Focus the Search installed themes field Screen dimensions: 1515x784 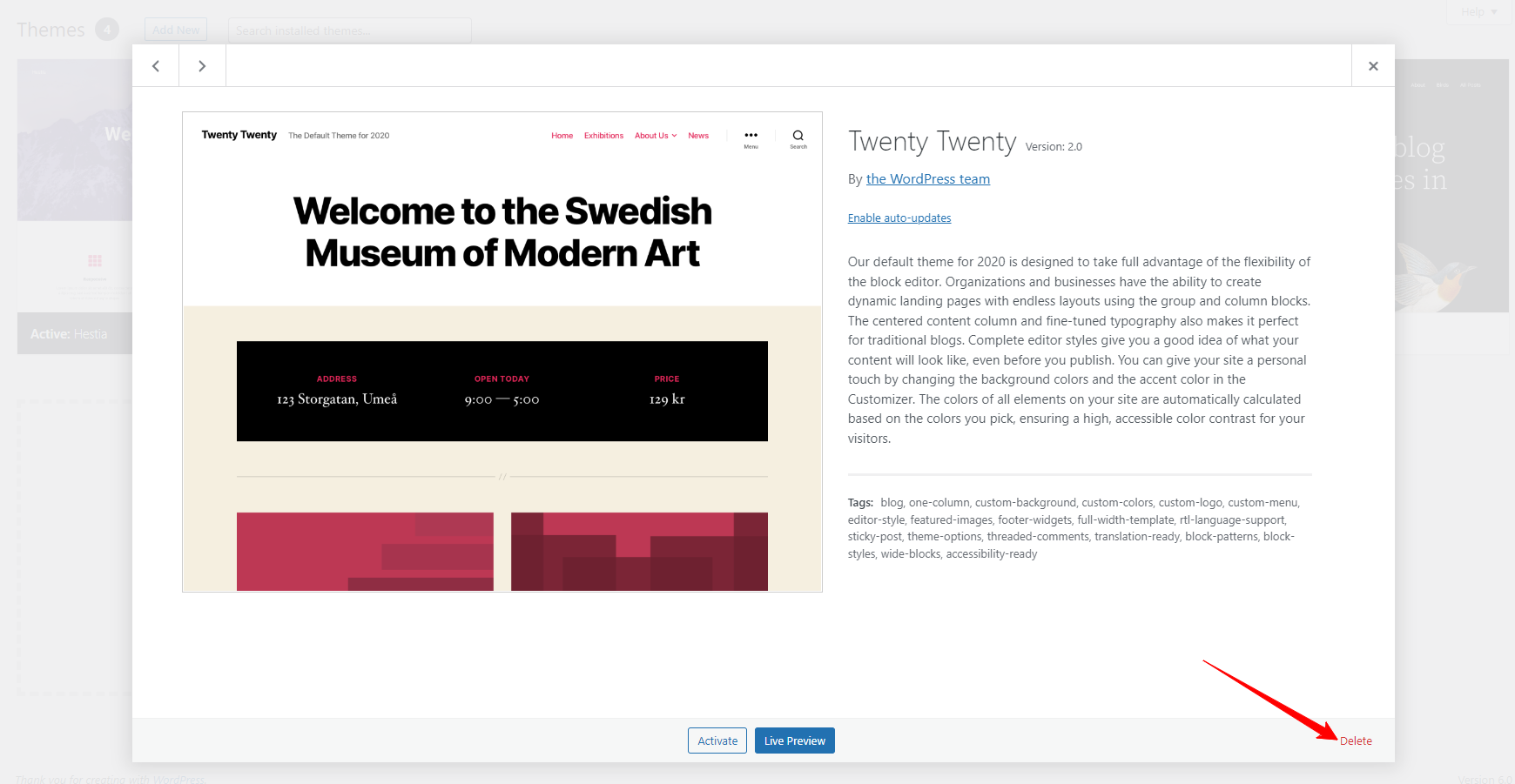point(350,30)
